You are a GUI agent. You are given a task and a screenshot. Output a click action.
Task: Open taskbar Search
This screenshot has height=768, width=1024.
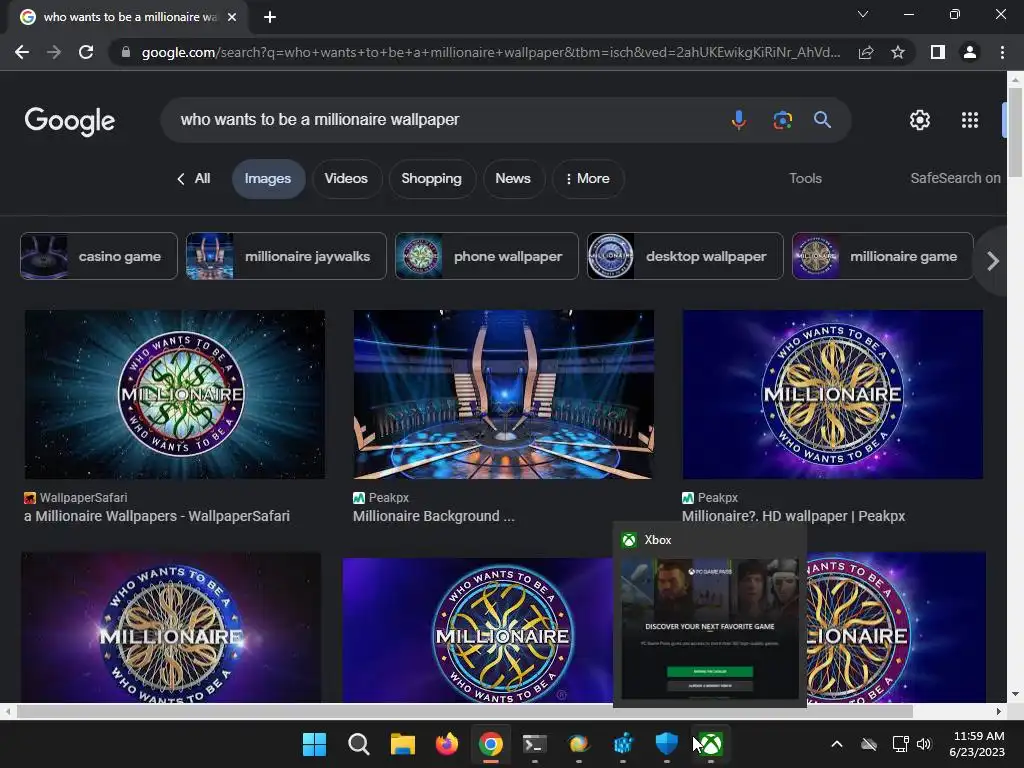pos(359,744)
